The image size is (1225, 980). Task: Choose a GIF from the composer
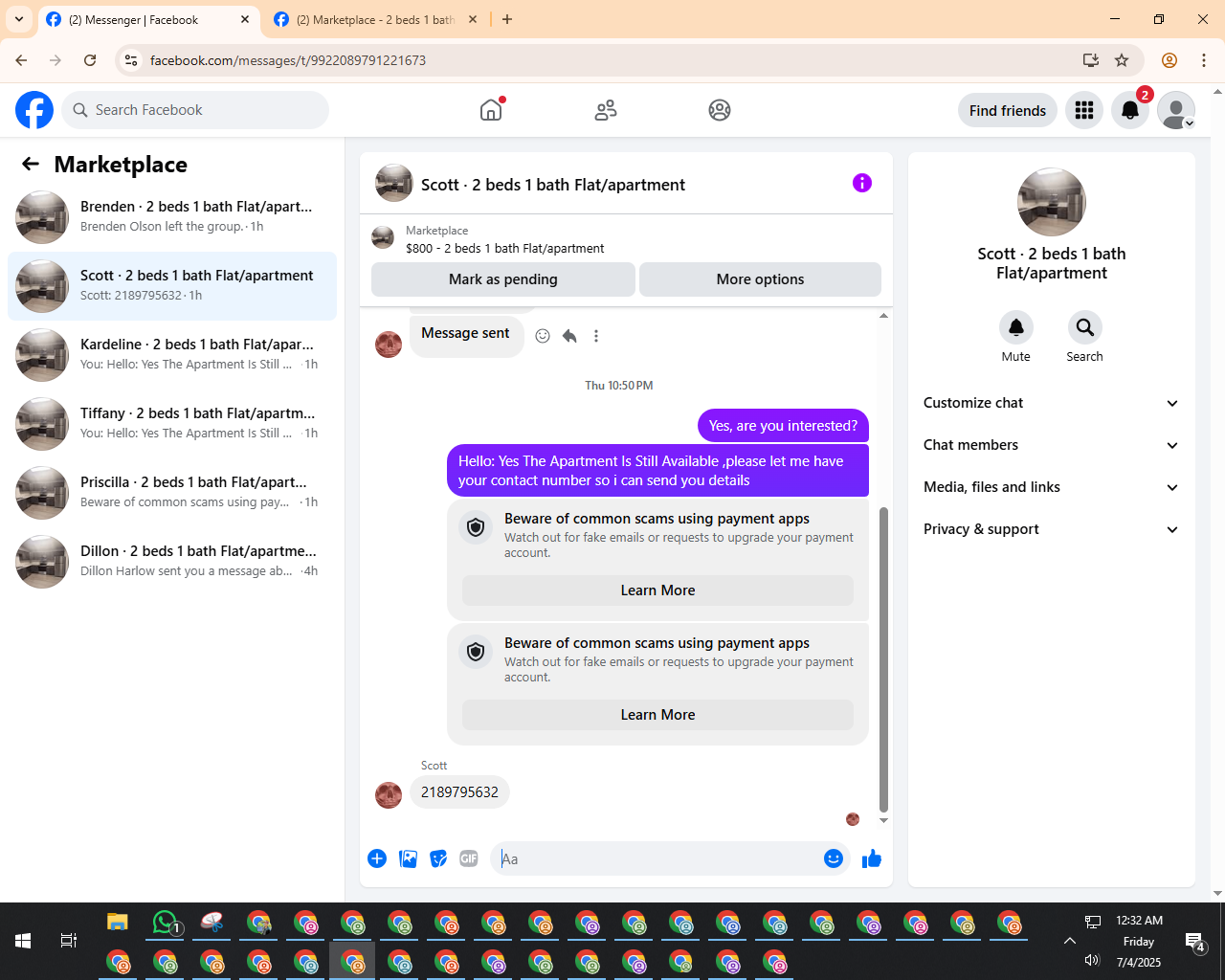tap(469, 858)
